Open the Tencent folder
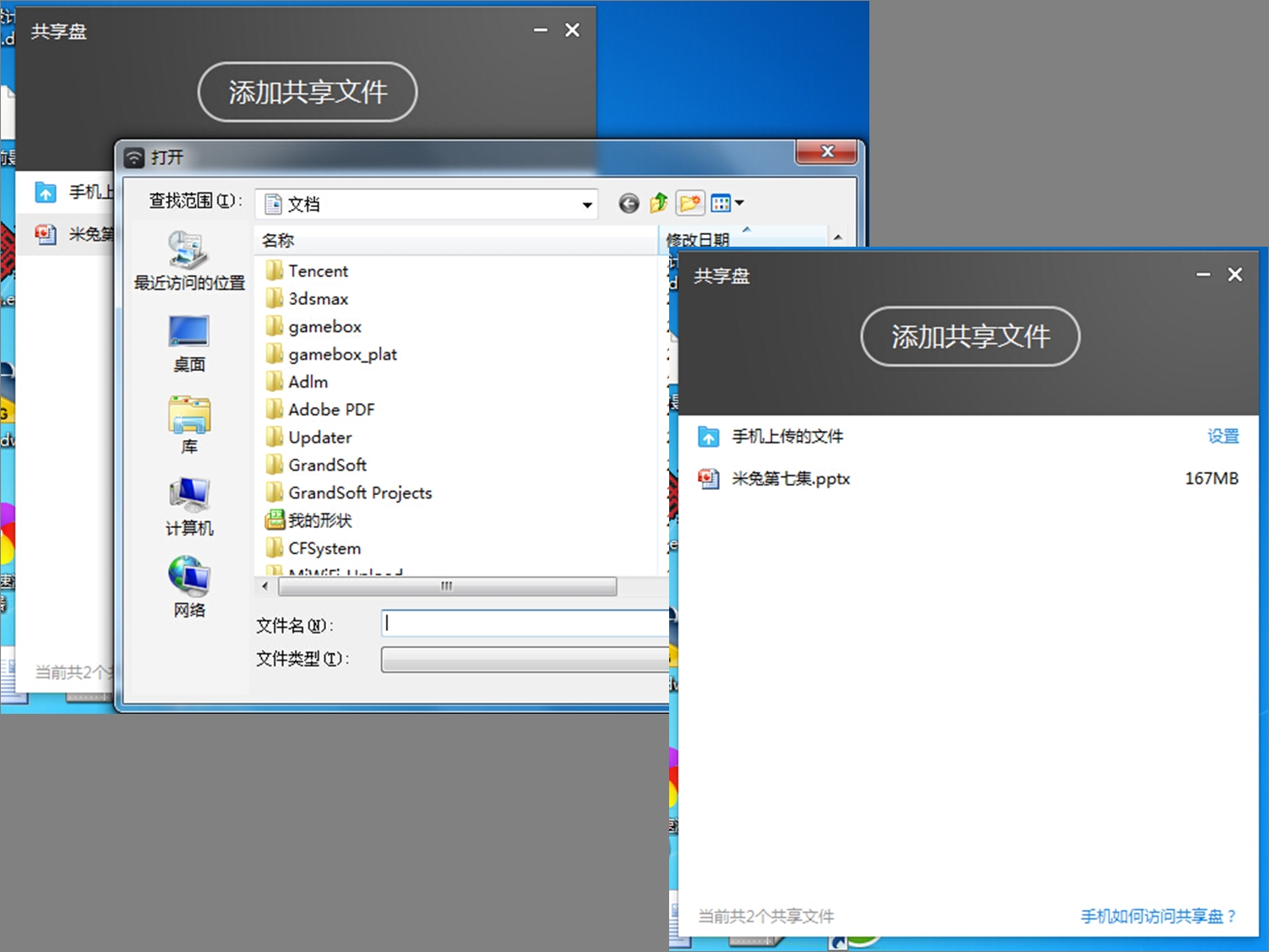1269x952 pixels. click(x=318, y=270)
